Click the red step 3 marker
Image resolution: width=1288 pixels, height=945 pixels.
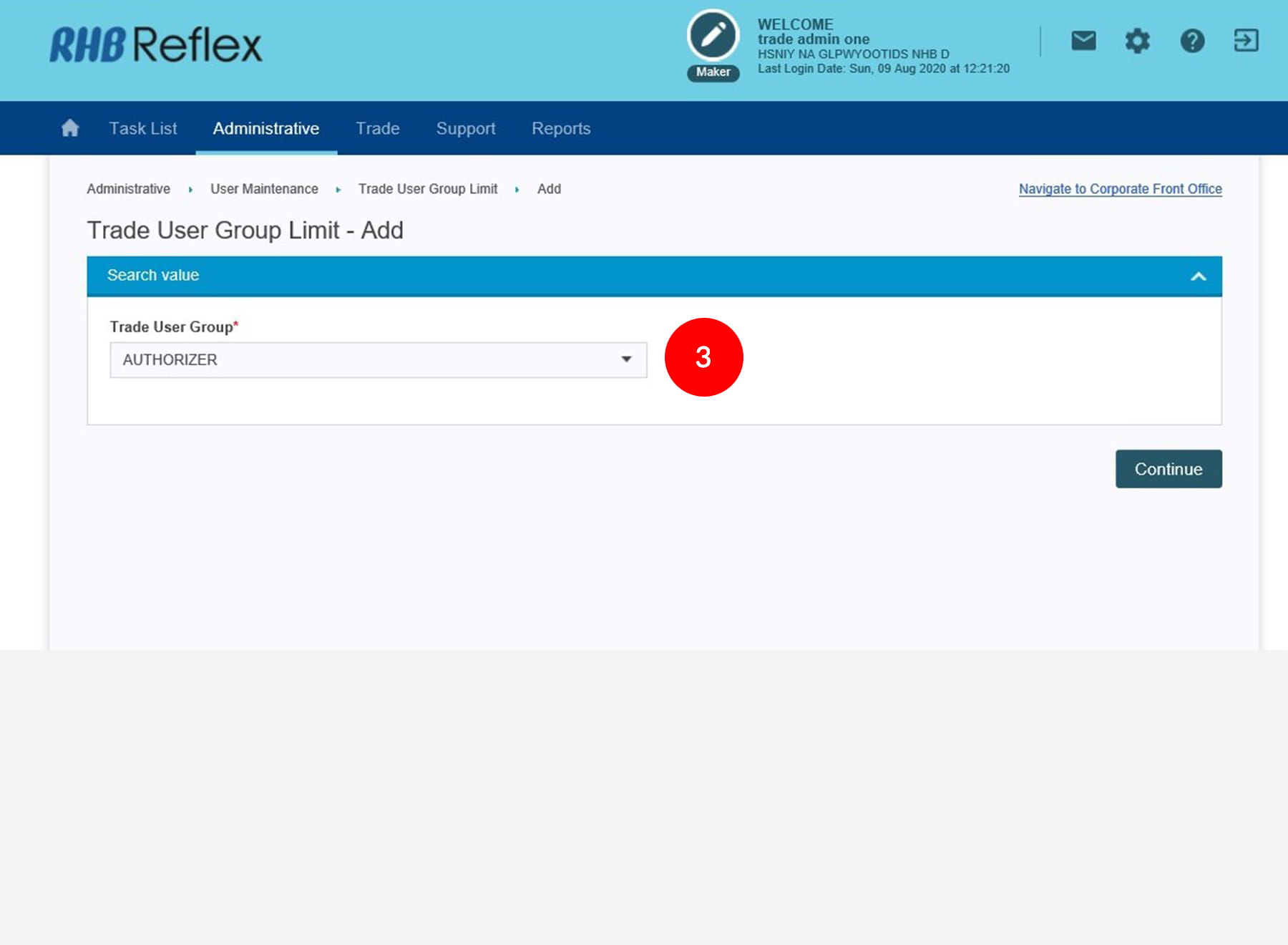703,357
